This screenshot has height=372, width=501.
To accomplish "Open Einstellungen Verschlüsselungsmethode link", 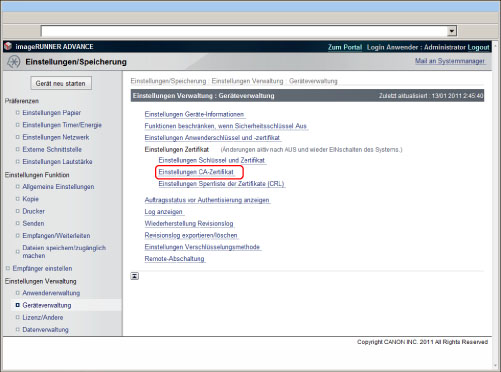I will (202, 247).
